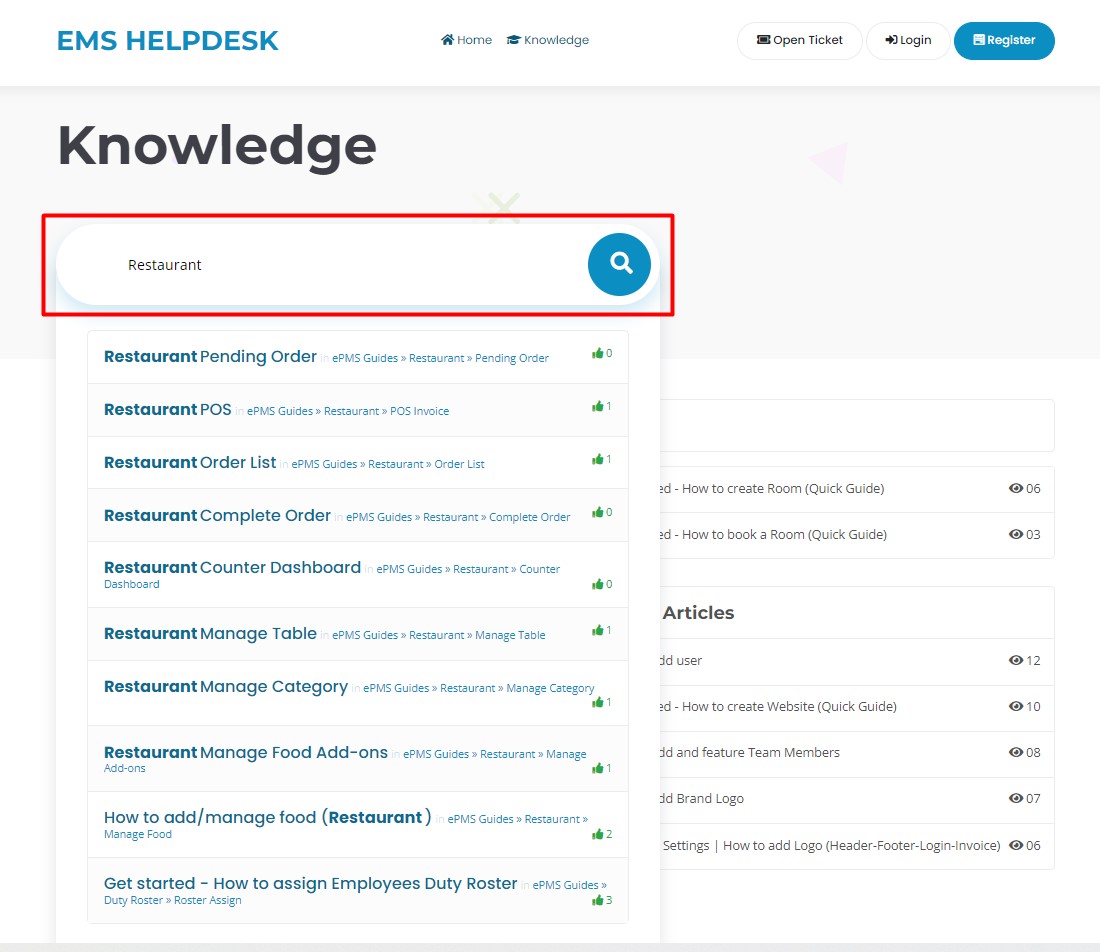This screenshot has height=952, width=1100.
Task: Click thumbs-up icon on Restaurant POS result
Action: [597, 406]
